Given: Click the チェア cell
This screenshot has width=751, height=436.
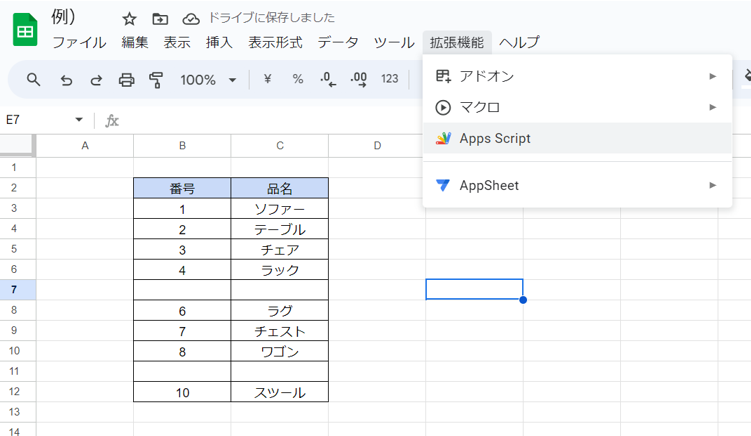Looking at the screenshot, I should coord(280,250).
